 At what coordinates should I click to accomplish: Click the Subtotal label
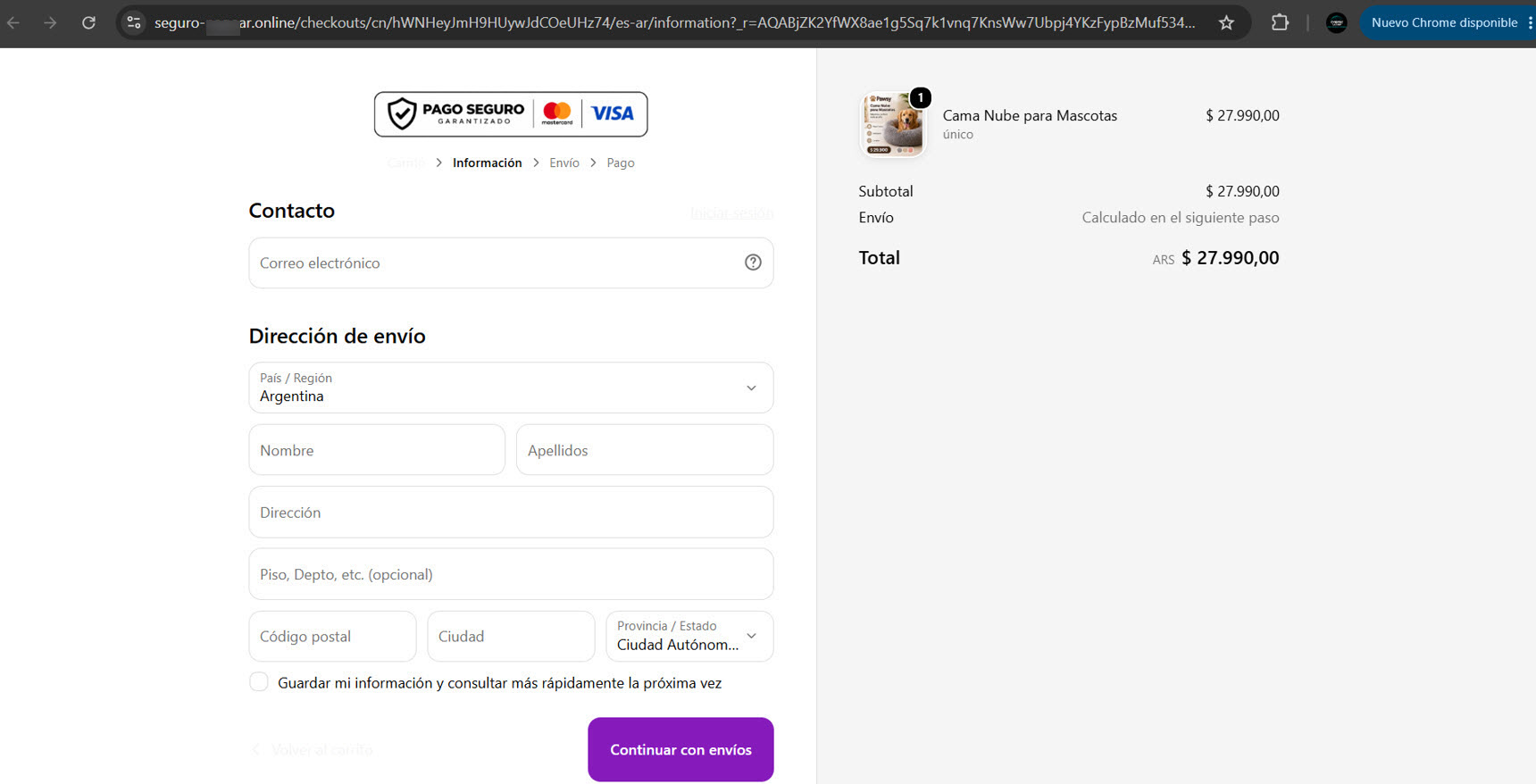tap(886, 191)
